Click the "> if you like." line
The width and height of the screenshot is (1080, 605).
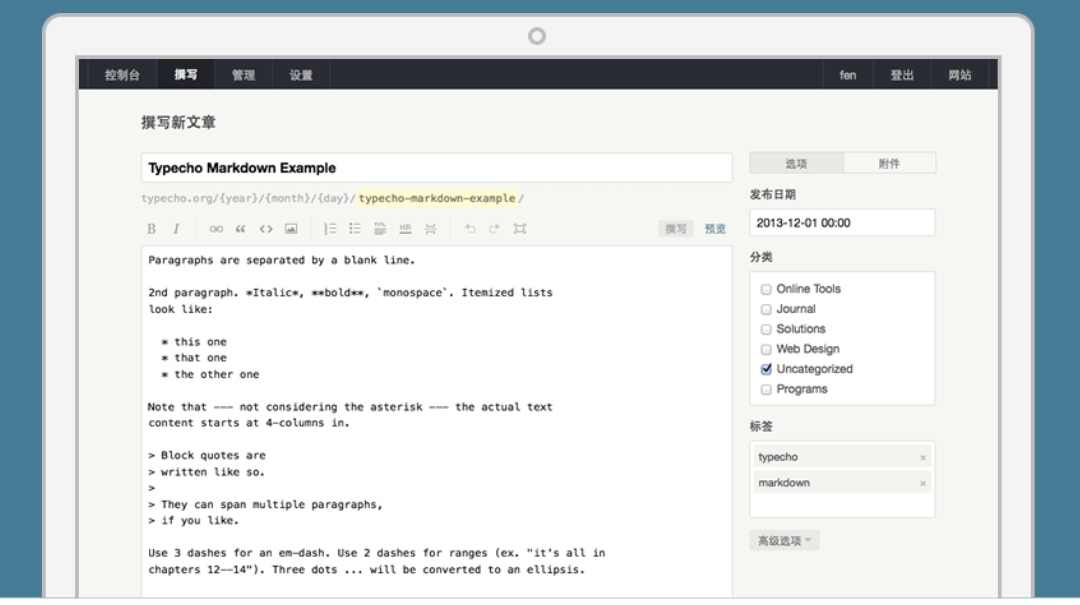pos(194,520)
